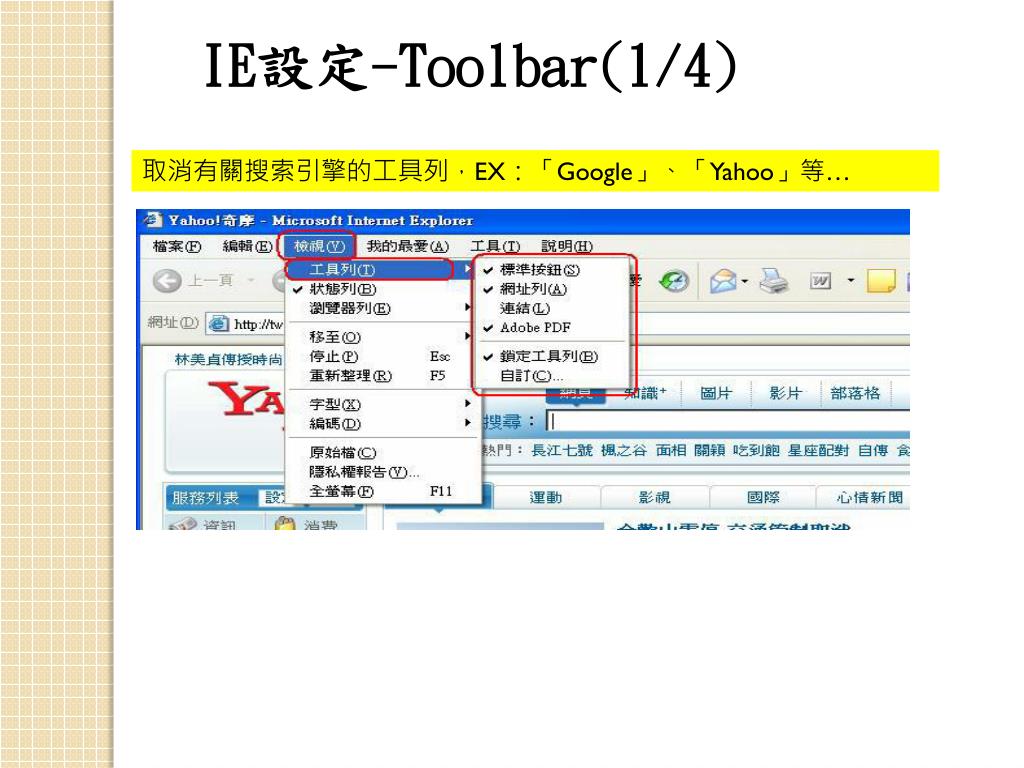The height and width of the screenshot is (768, 1024).
Task: Open dropdown arrow beside Word edit icon
Action: 850,281
